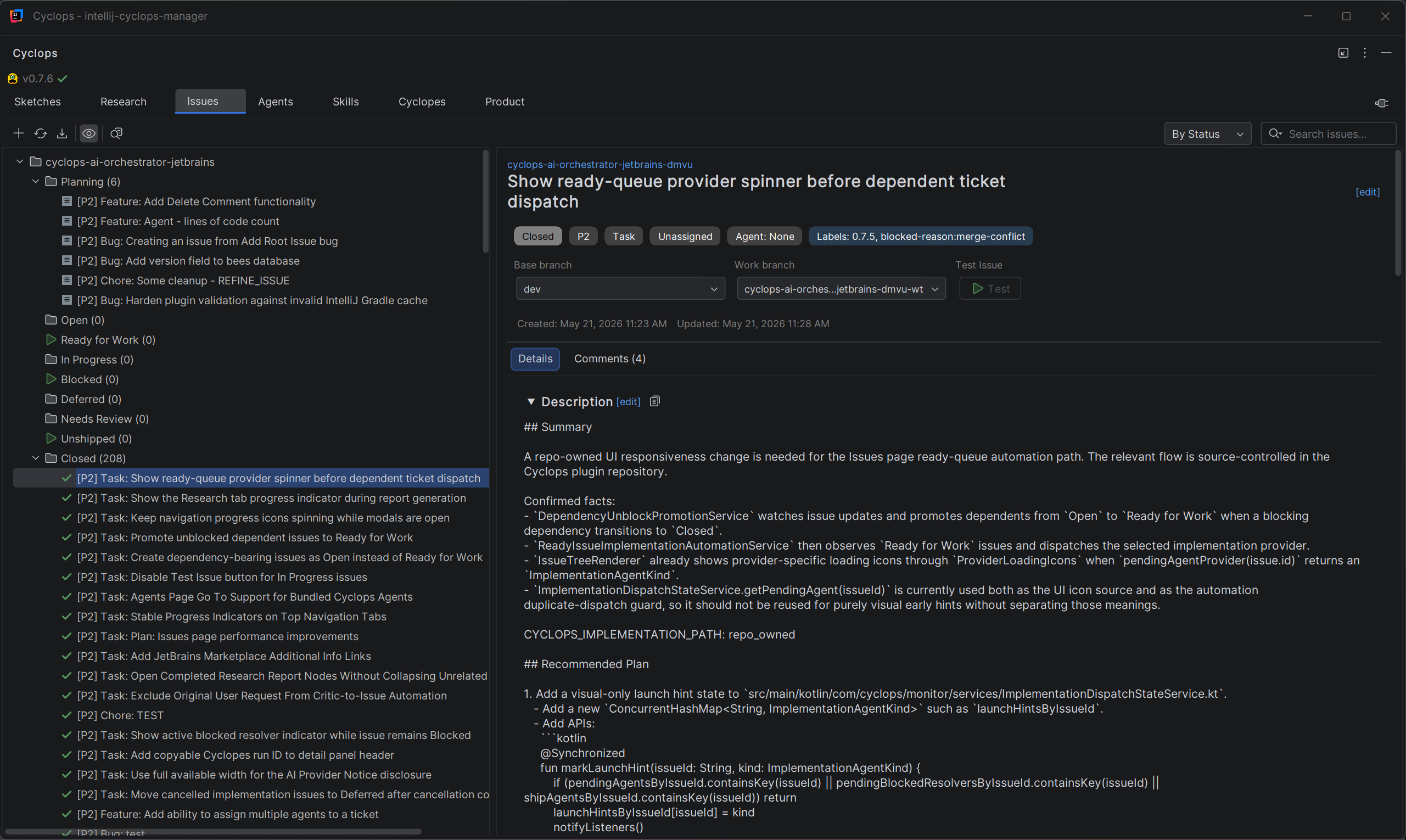
Task: Click the Open (0) folder icon
Action: (x=51, y=320)
